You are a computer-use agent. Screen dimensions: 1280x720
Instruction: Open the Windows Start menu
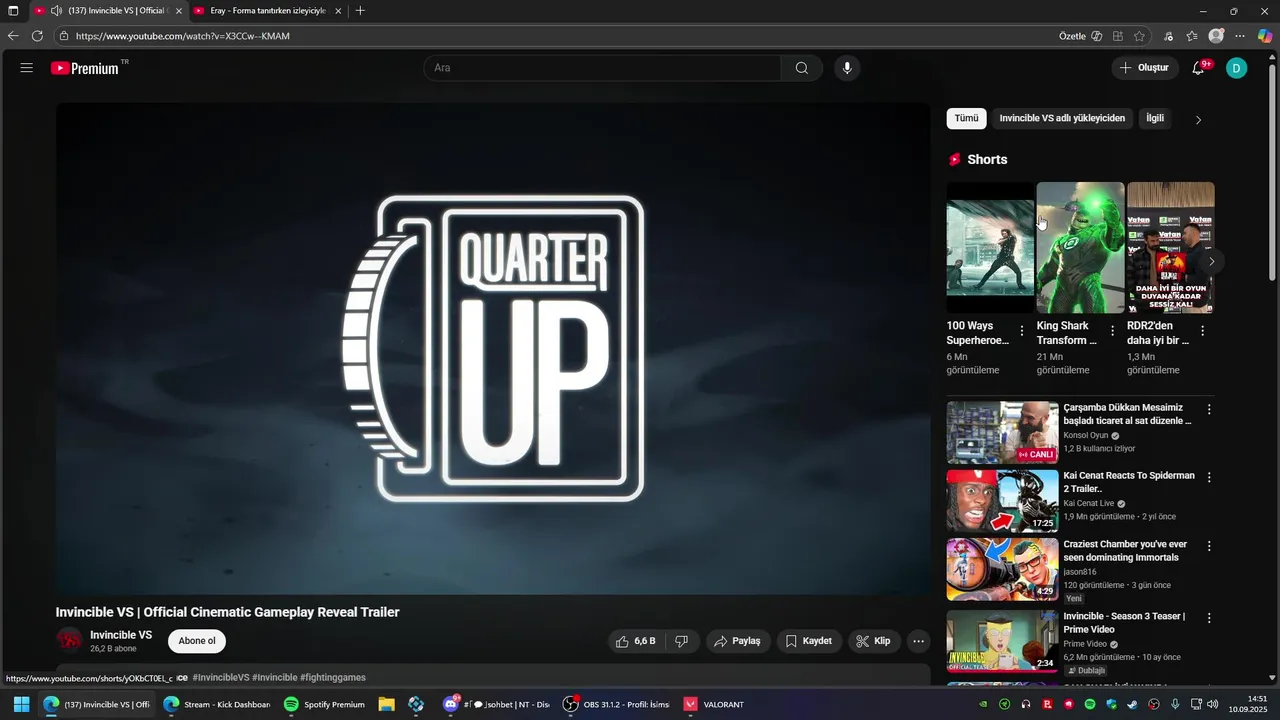pyautogui.click(x=21, y=704)
